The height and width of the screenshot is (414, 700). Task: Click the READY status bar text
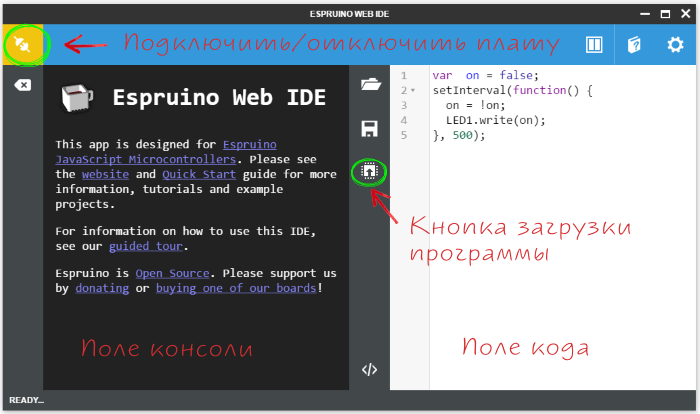[26, 400]
